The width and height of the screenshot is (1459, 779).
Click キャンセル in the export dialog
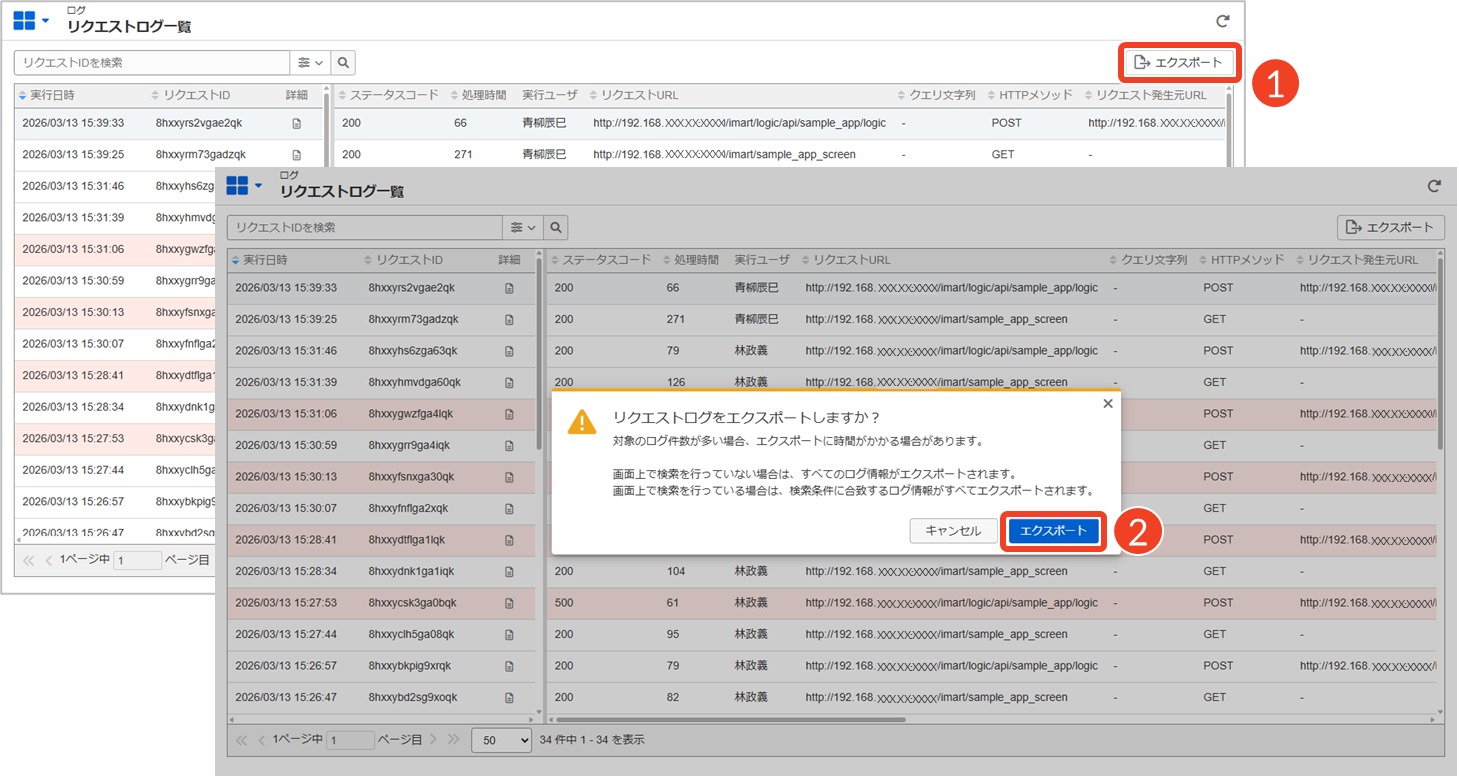coord(952,531)
